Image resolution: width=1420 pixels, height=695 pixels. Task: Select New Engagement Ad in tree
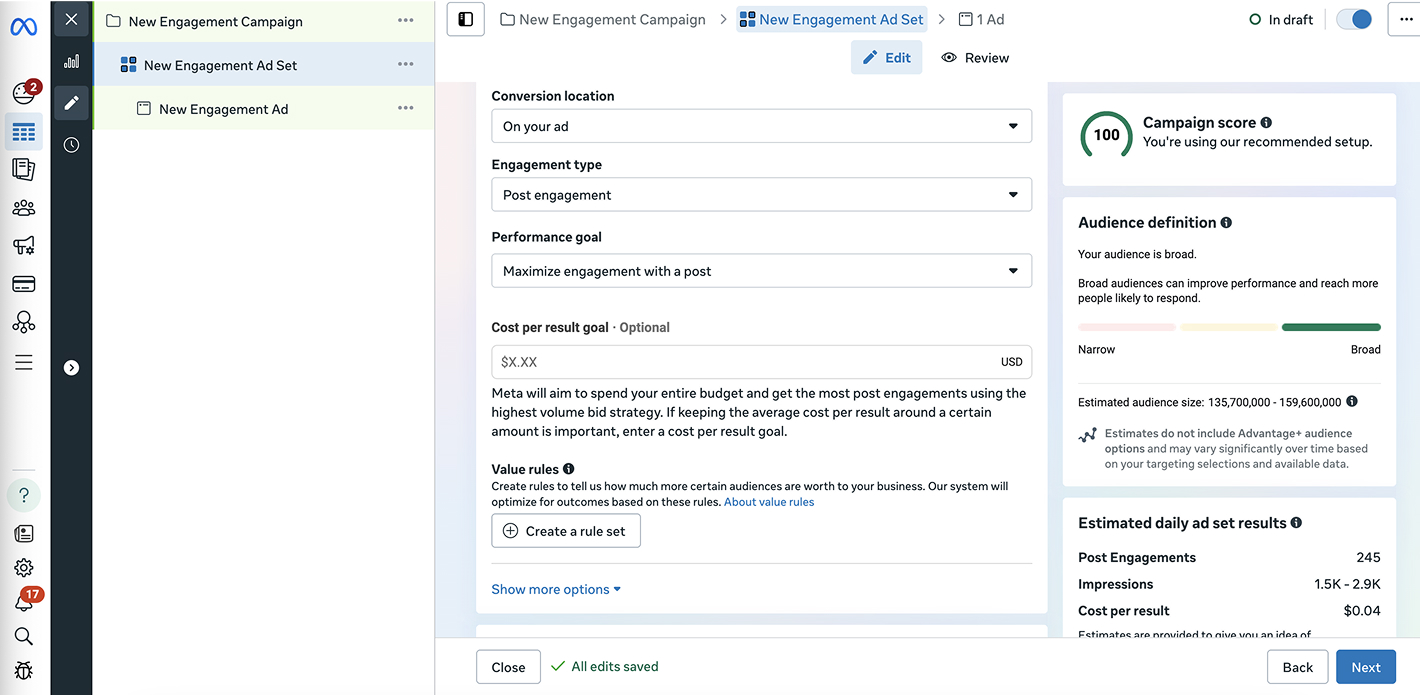pyautogui.click(x=223, y=109)
